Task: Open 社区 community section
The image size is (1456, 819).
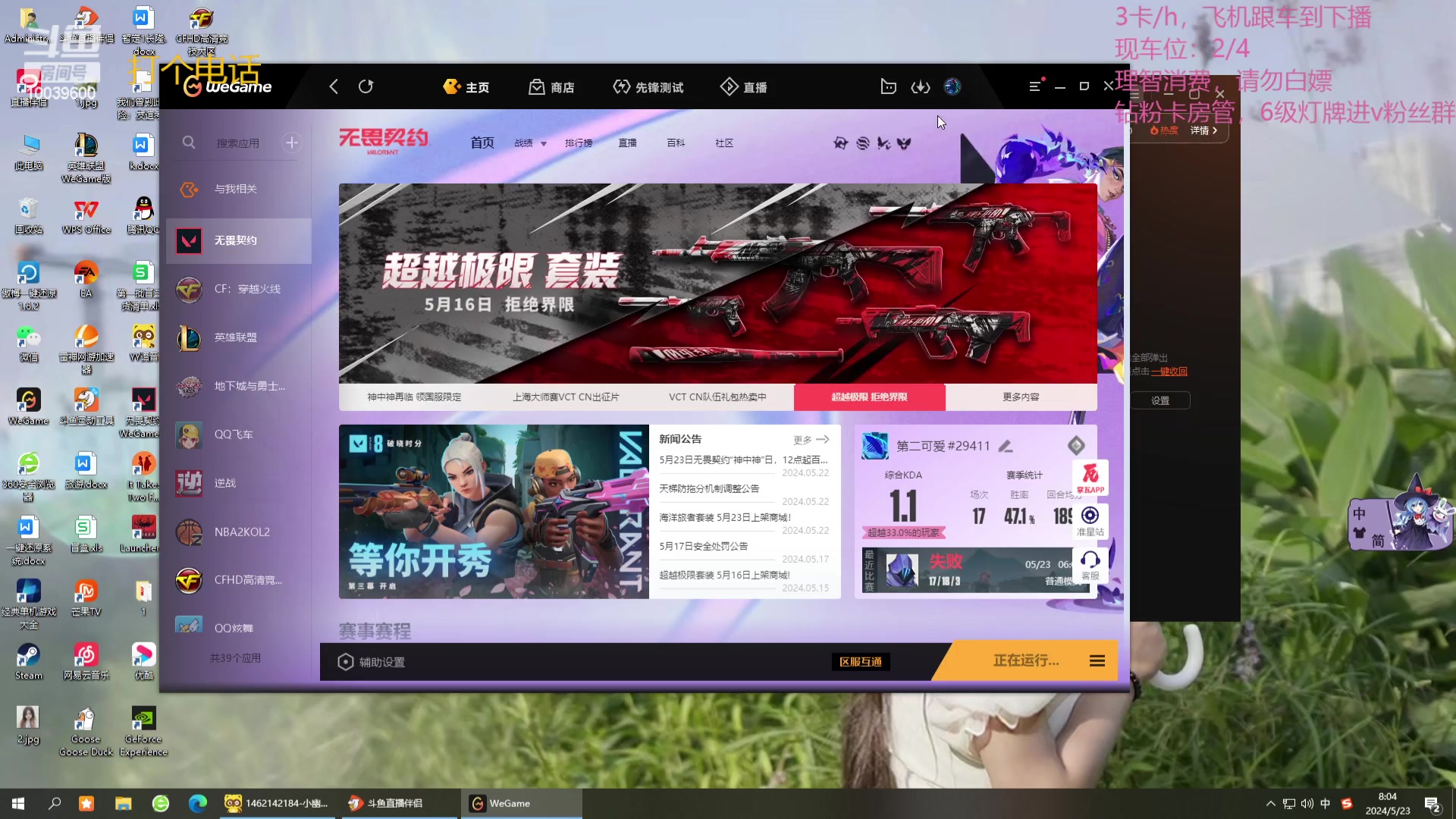Action: click(724, 143)
